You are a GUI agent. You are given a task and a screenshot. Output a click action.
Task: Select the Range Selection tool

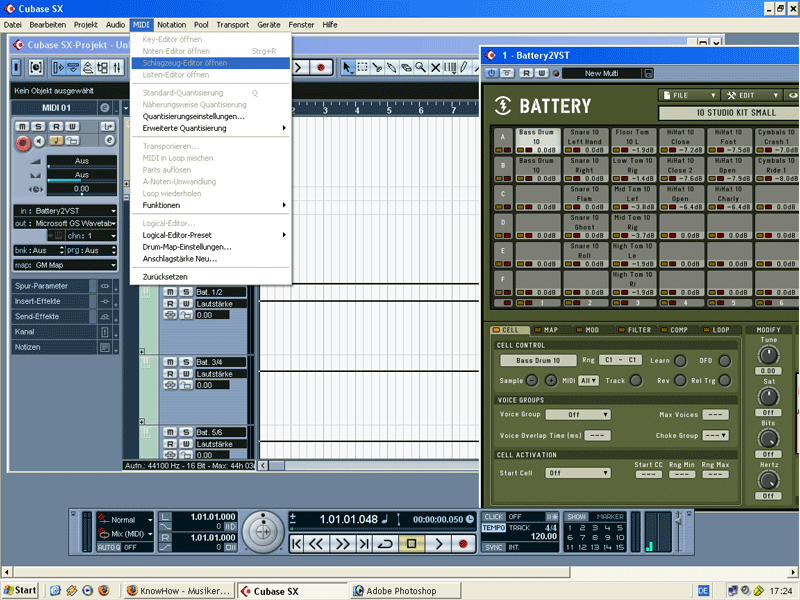(362, 67)
